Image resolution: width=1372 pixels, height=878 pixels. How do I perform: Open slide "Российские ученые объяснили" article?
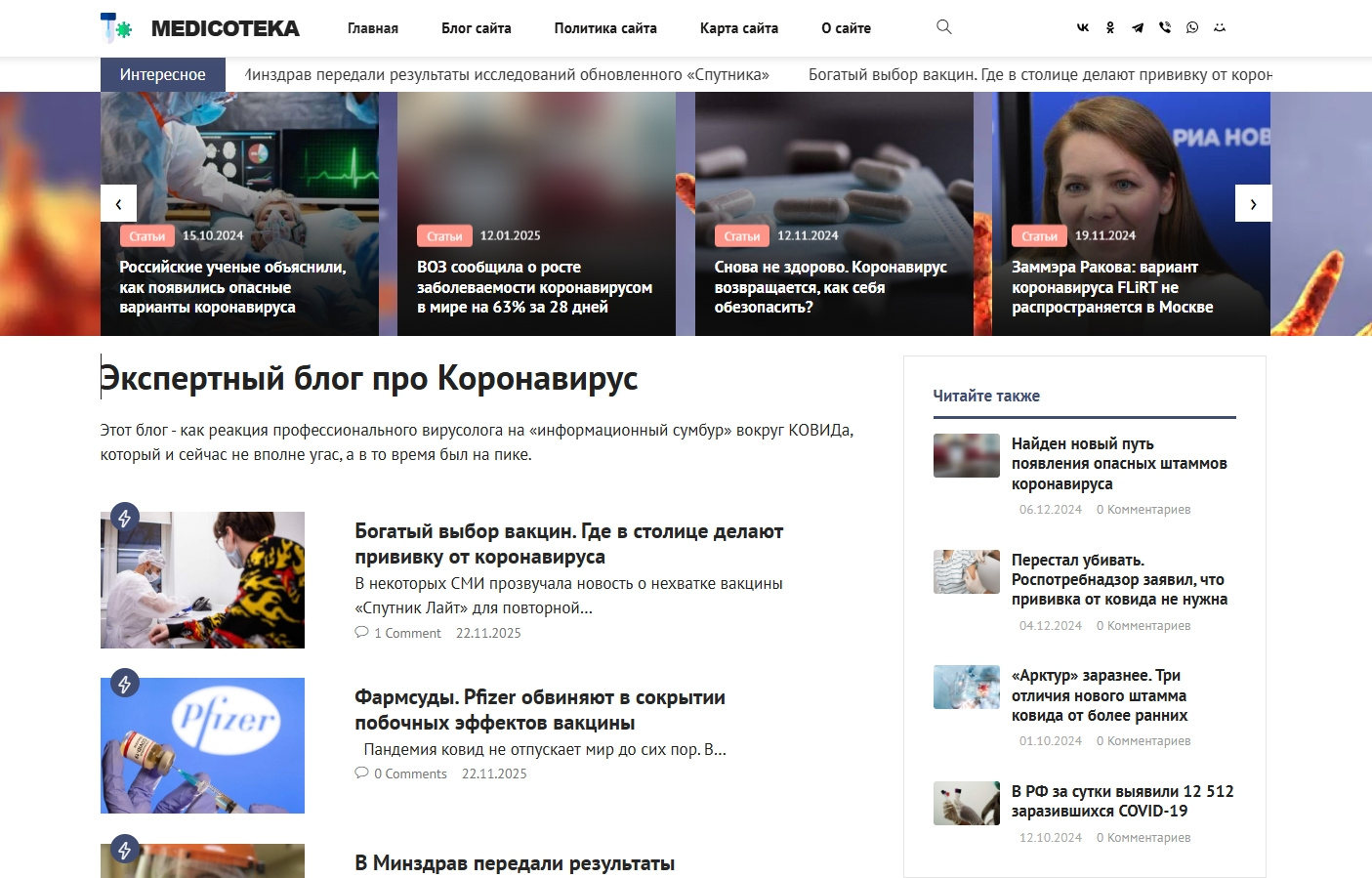click(232, 287)
